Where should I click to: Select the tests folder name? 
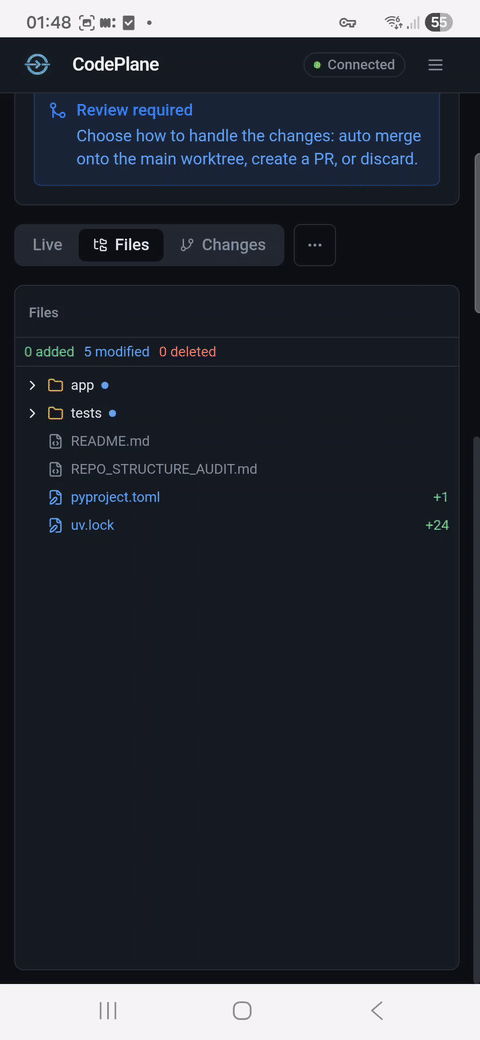[86, 413]
